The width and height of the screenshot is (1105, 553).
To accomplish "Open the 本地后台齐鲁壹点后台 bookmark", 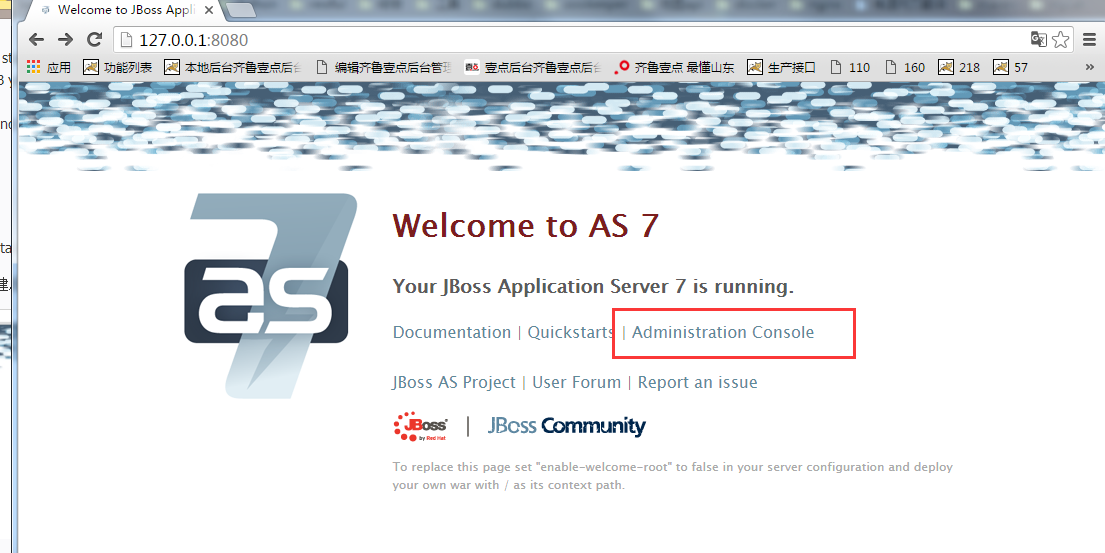I will point(233,67).
